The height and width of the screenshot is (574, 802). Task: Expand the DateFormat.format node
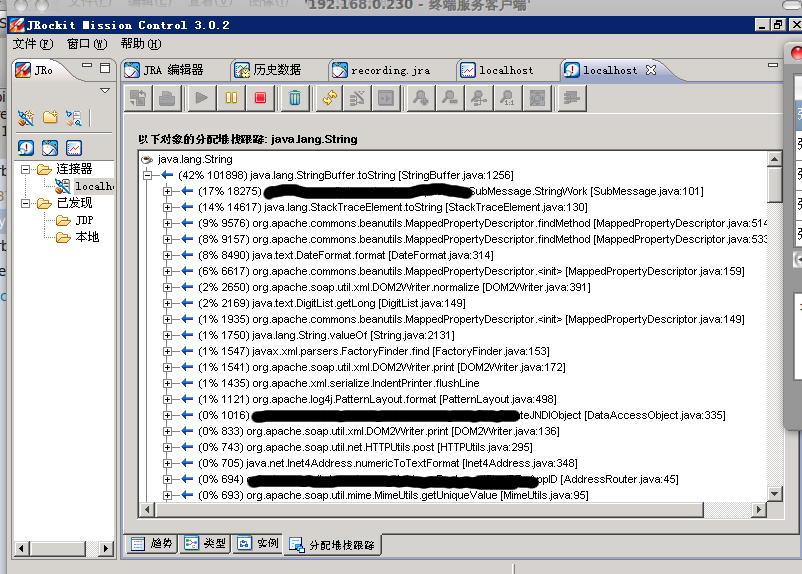click(167, 255)
